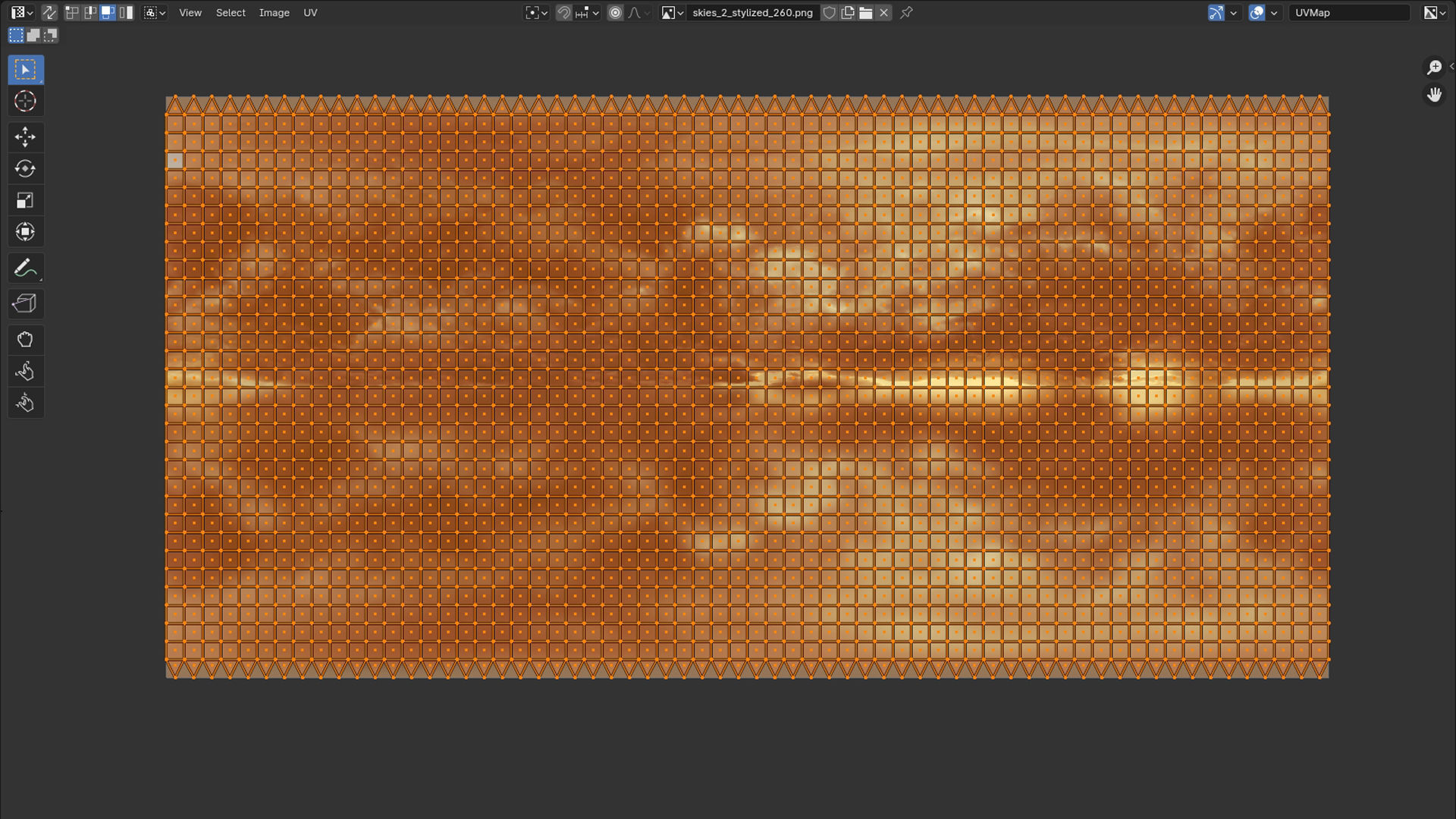Toggle UV sync selection arrows
This screenshot has width=1456, height=819.
(49, 12)
